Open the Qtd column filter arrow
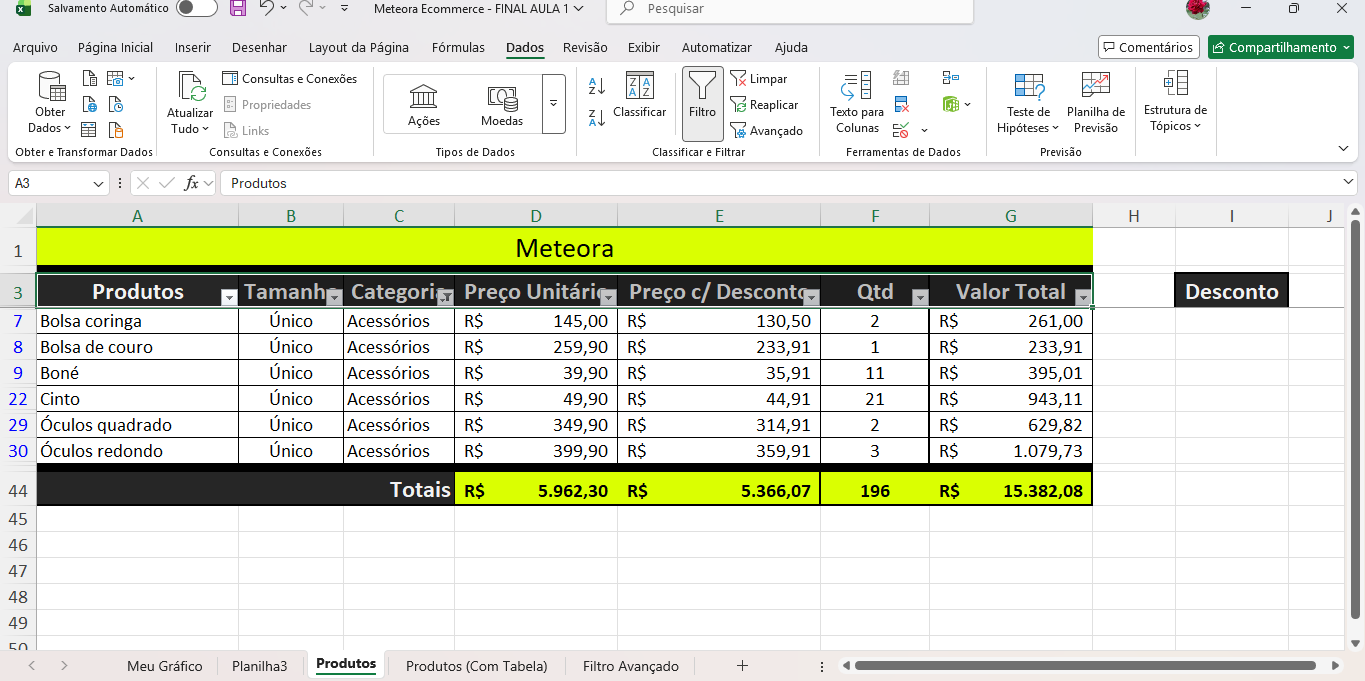 (920, 297)
